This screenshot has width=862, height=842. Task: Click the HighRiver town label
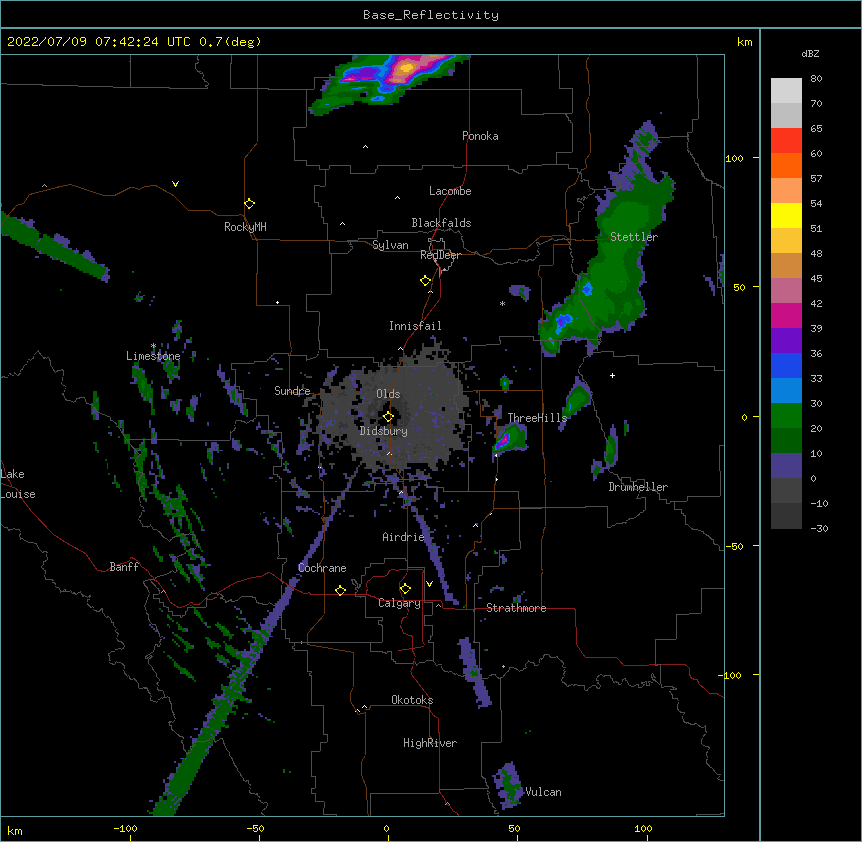tap(430, 743)
